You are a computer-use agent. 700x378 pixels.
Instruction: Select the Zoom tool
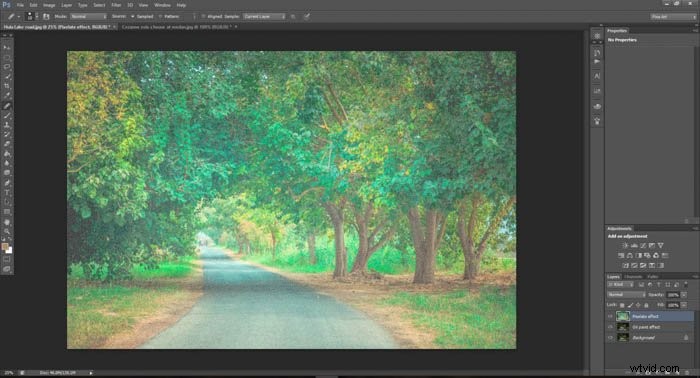click(7, 232)
